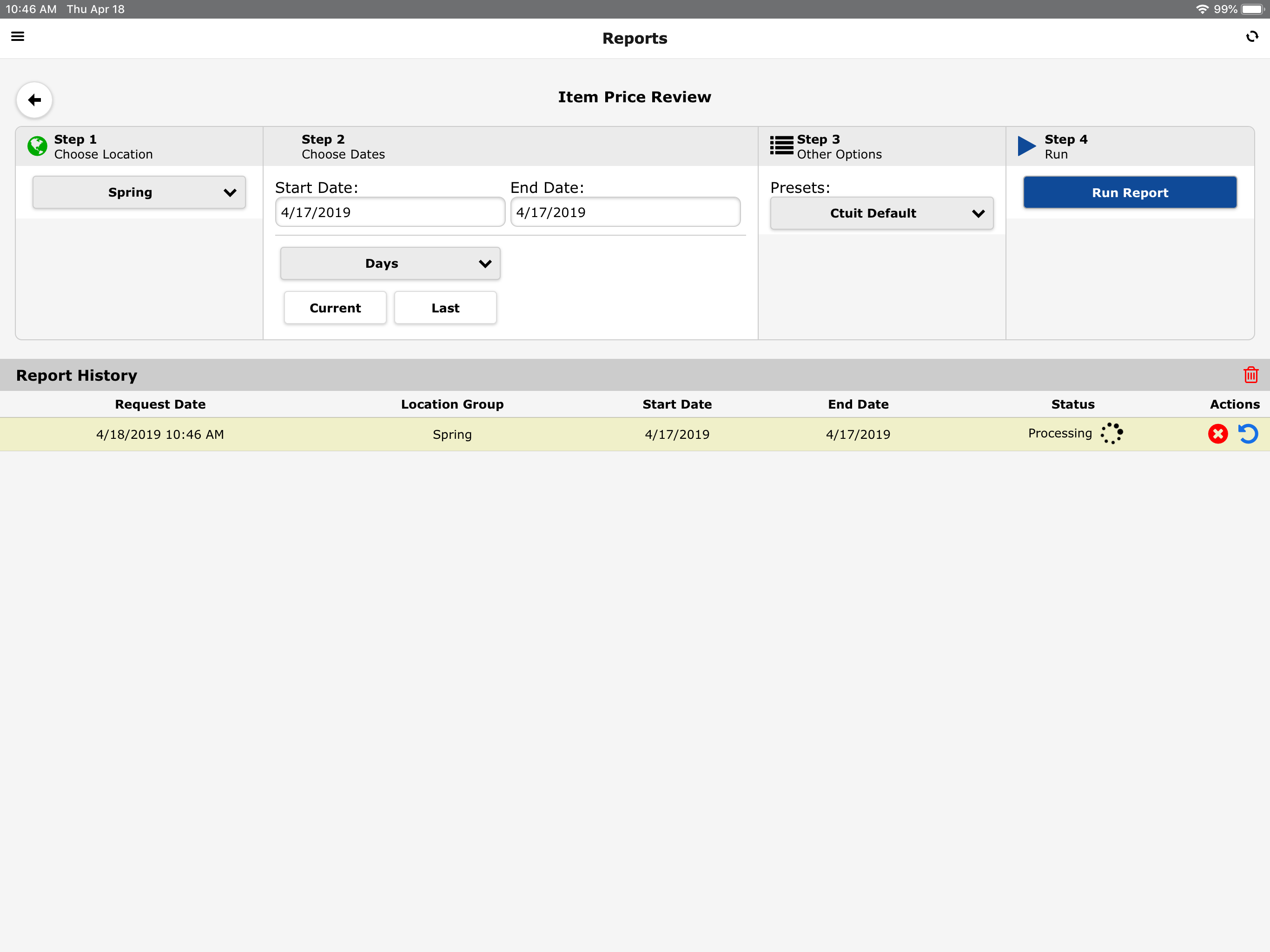1270x952 pixels.
Task: Click the Start Date input field
Action: pyautogui.click(x=390, y=212)
